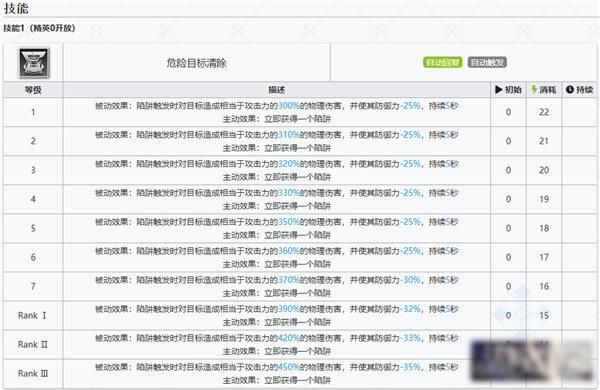This screenshot has height=390, width=600.
Task: Select the Rank I row label
Action: click(x=33, y=315)
